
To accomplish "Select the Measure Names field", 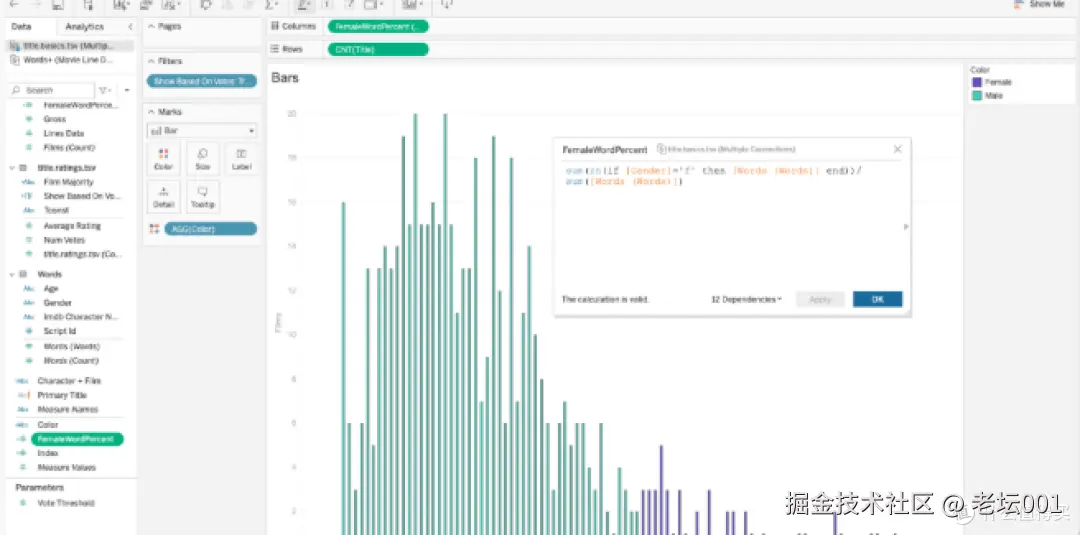I will (x=68, y=409).
